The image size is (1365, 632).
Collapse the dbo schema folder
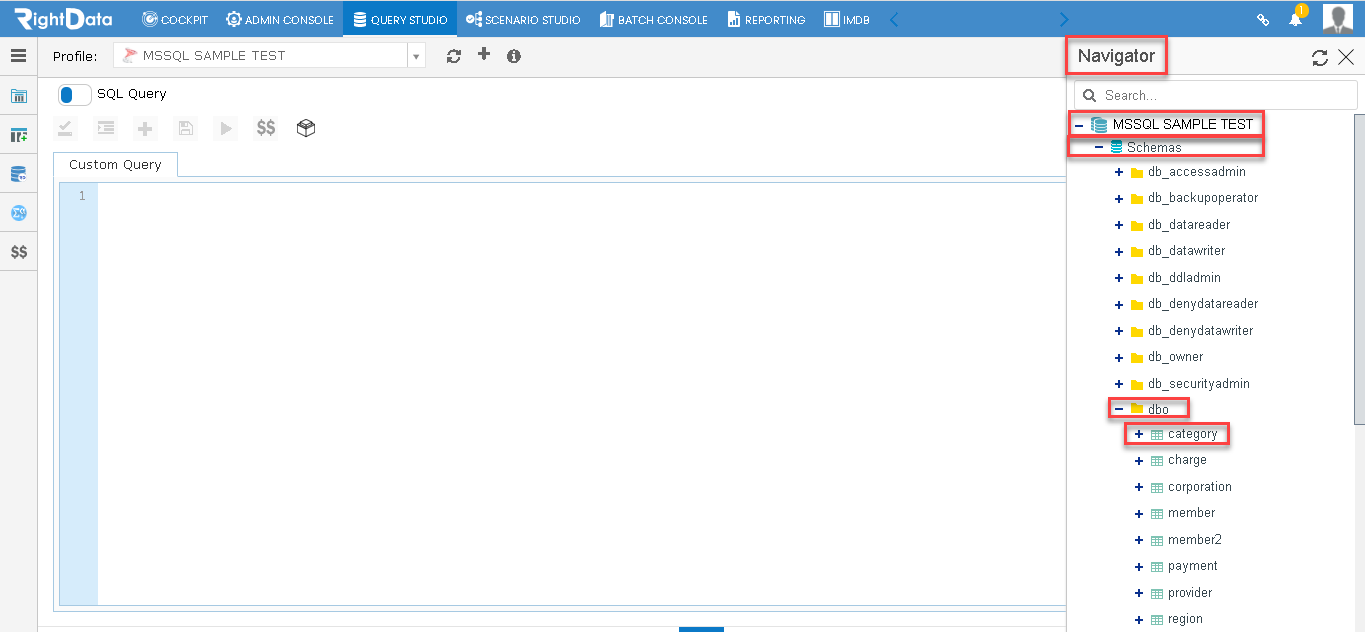1119,409
